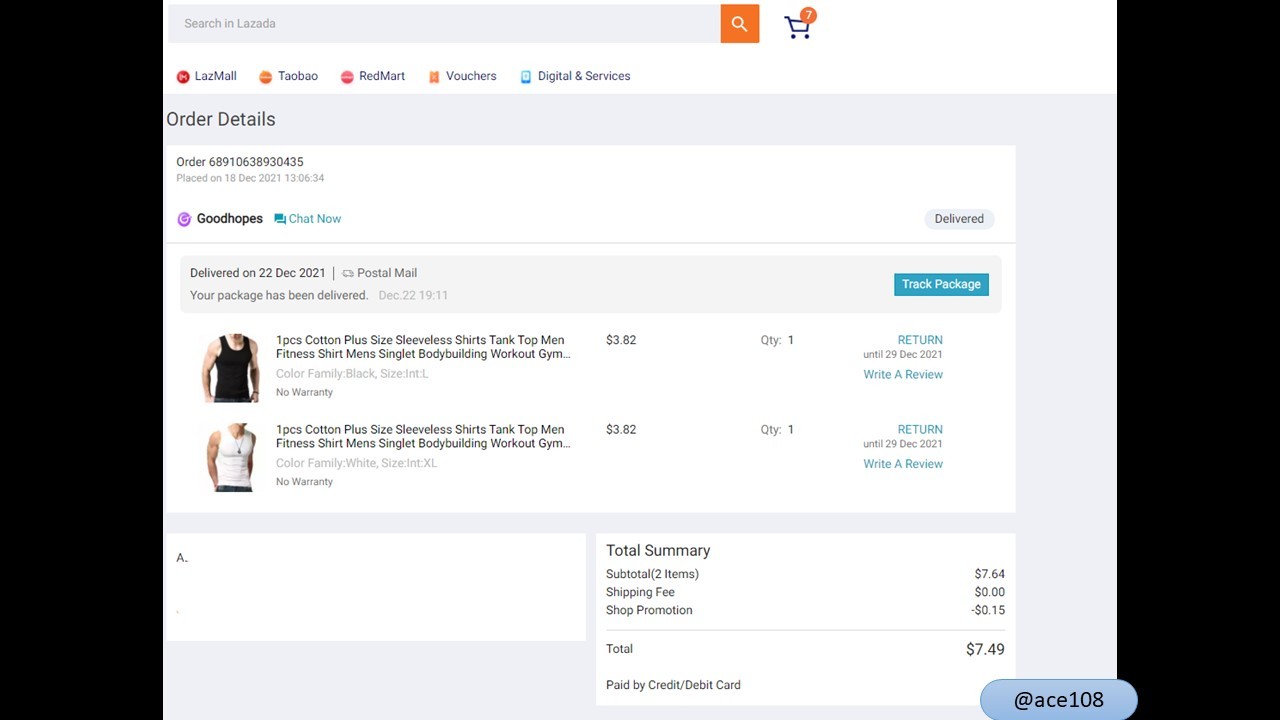Viewport: 1280px width, 720px height.
Task: Click RETURN for the Black tank top
Action: point(920,340)
